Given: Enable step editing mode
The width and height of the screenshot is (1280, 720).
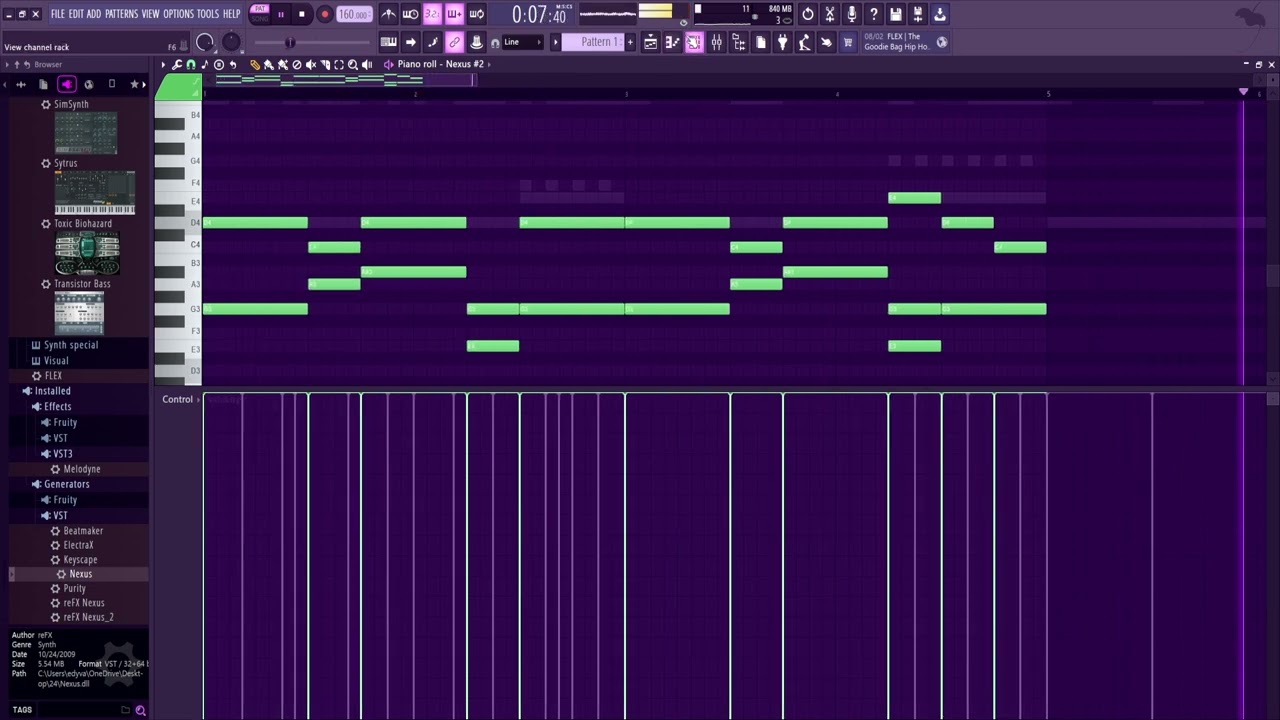Looking at the screenshot, I should (x=432, y=42).
